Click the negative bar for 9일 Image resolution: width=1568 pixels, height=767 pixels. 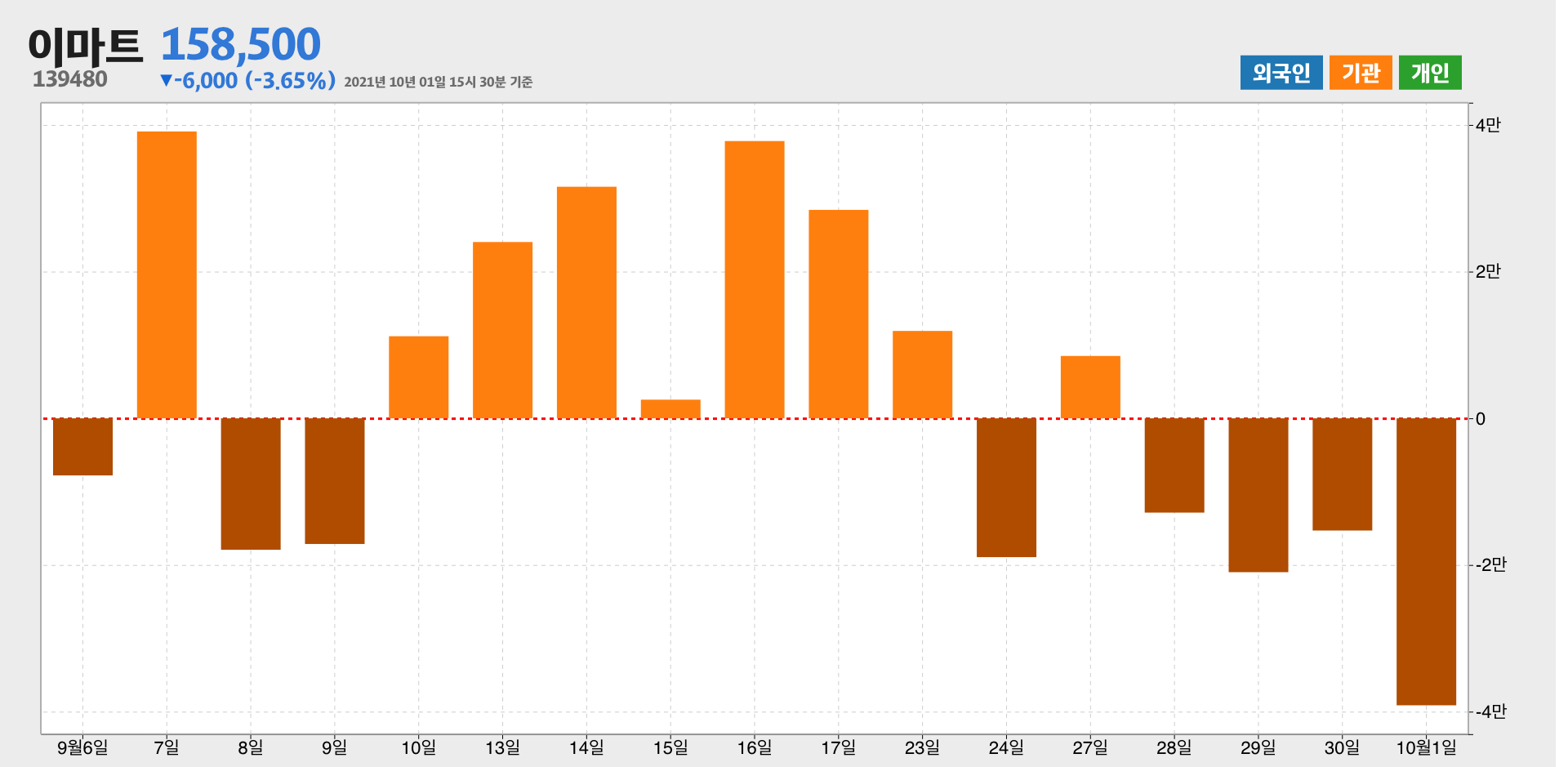(335, 481)
